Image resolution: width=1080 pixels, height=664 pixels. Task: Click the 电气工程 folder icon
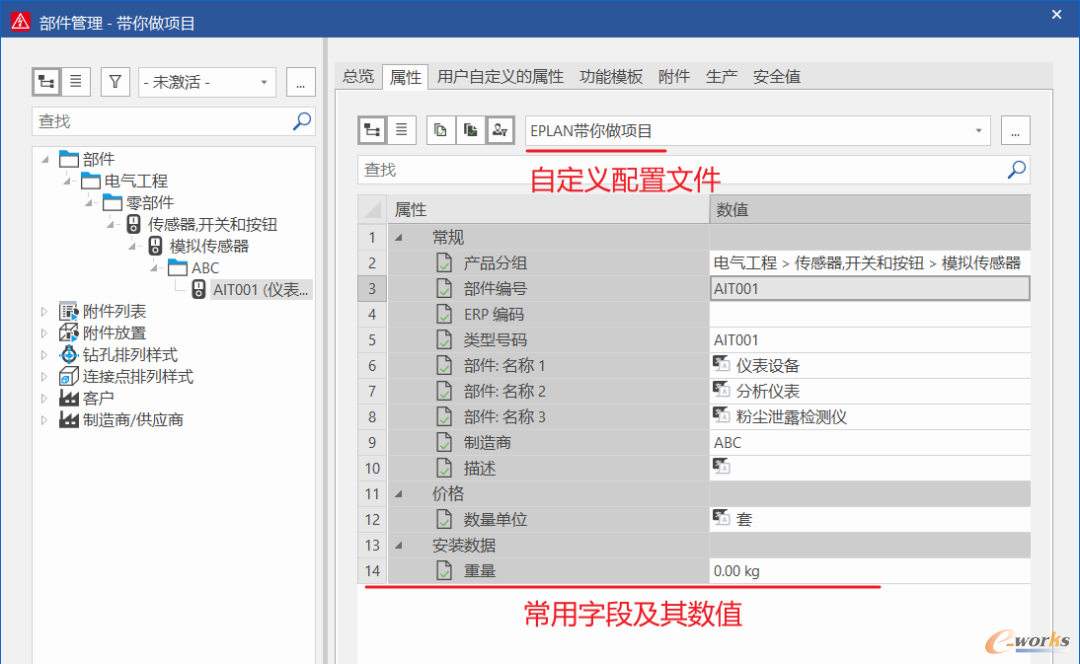[91, 181]
